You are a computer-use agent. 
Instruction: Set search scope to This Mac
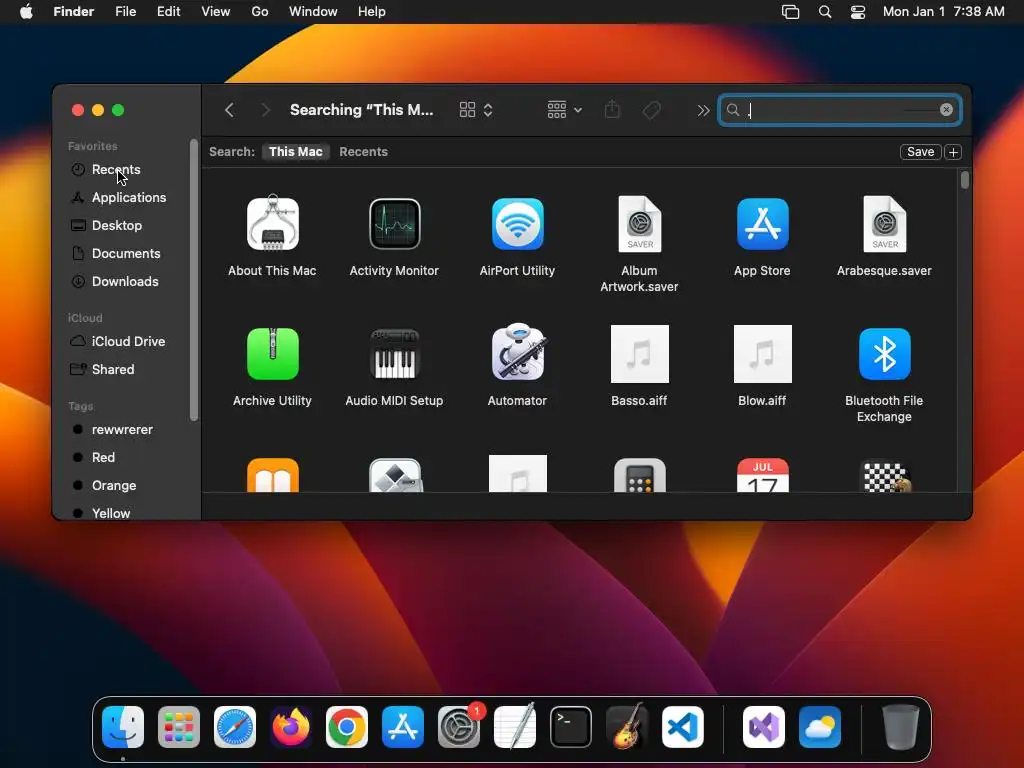coord(296,152)
